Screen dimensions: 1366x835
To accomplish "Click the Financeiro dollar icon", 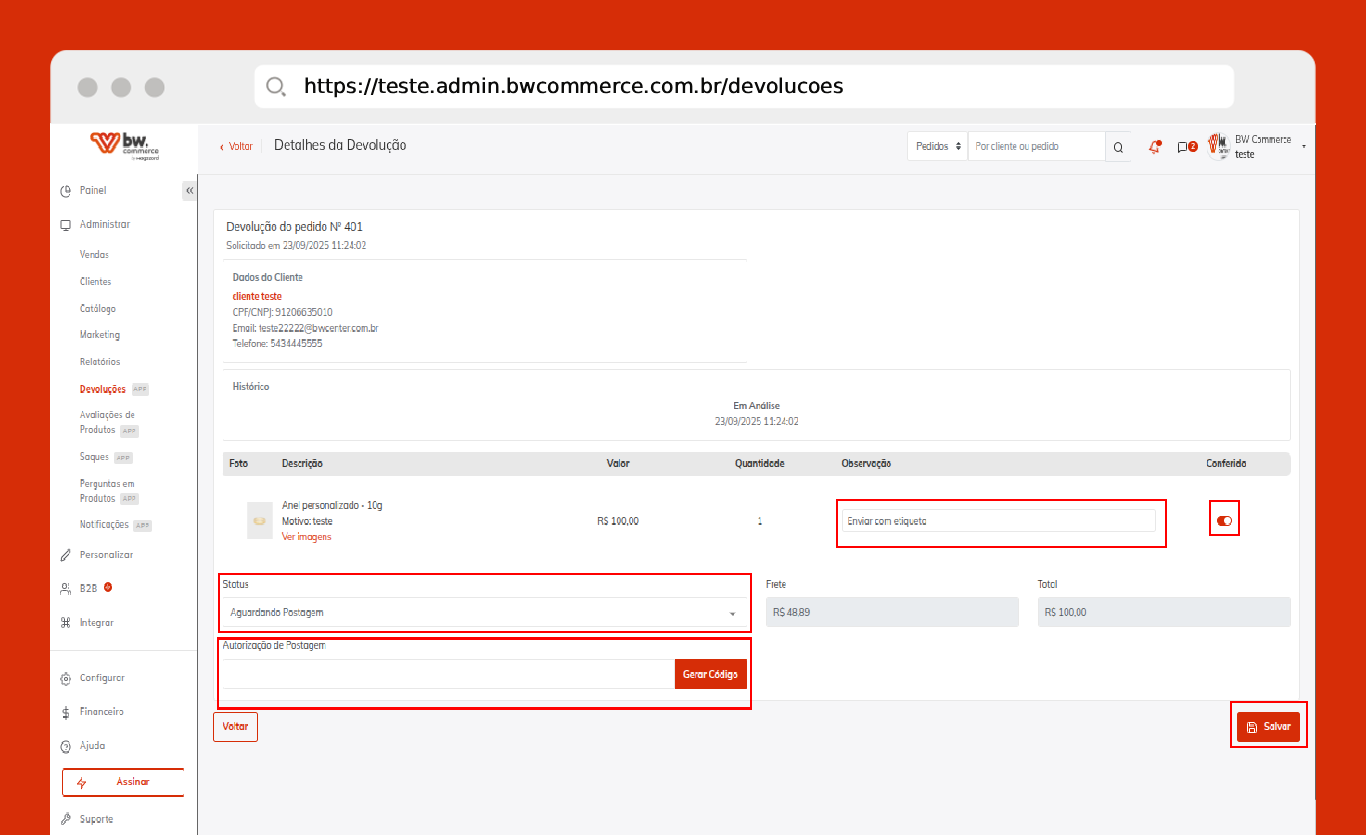I will [65, 712].
